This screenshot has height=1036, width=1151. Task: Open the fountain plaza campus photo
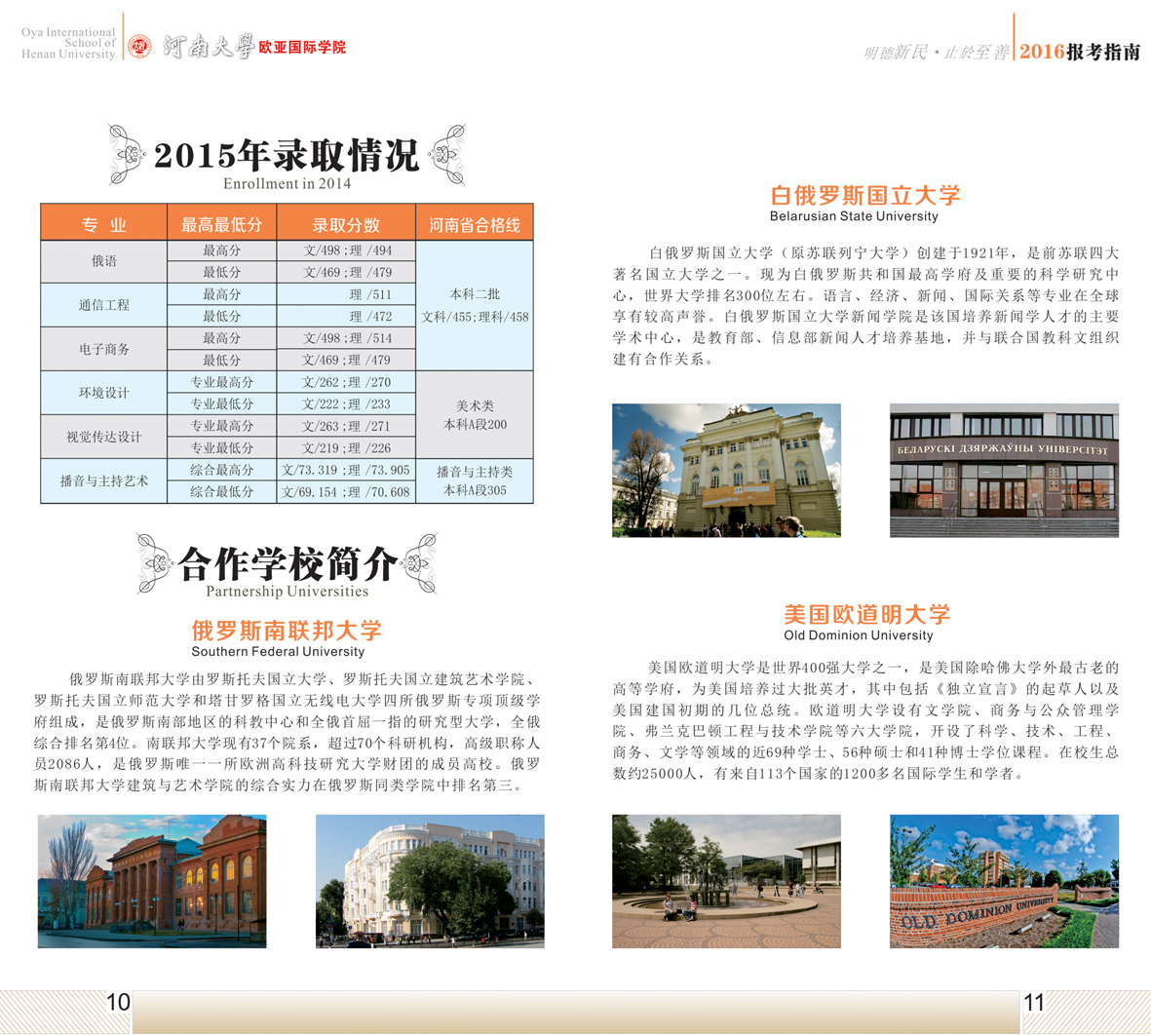(x=726, y=881)
